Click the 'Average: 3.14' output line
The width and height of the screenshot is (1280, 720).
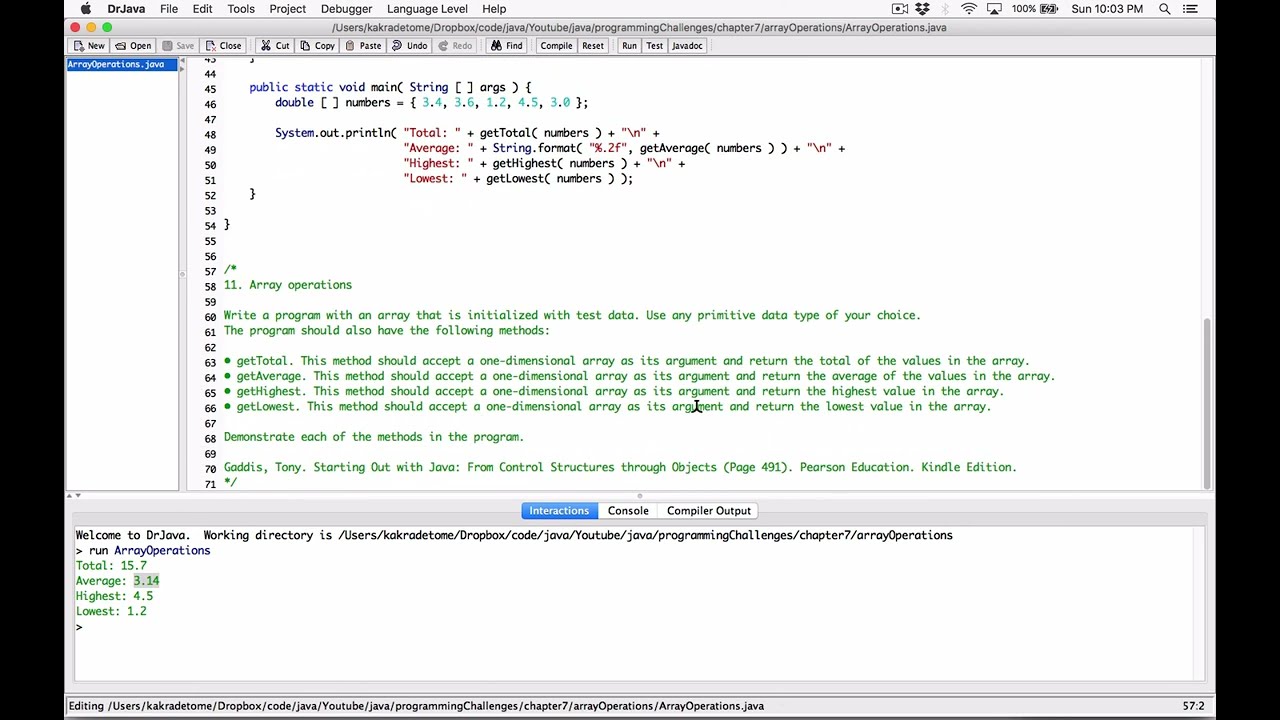pos(117,581)
